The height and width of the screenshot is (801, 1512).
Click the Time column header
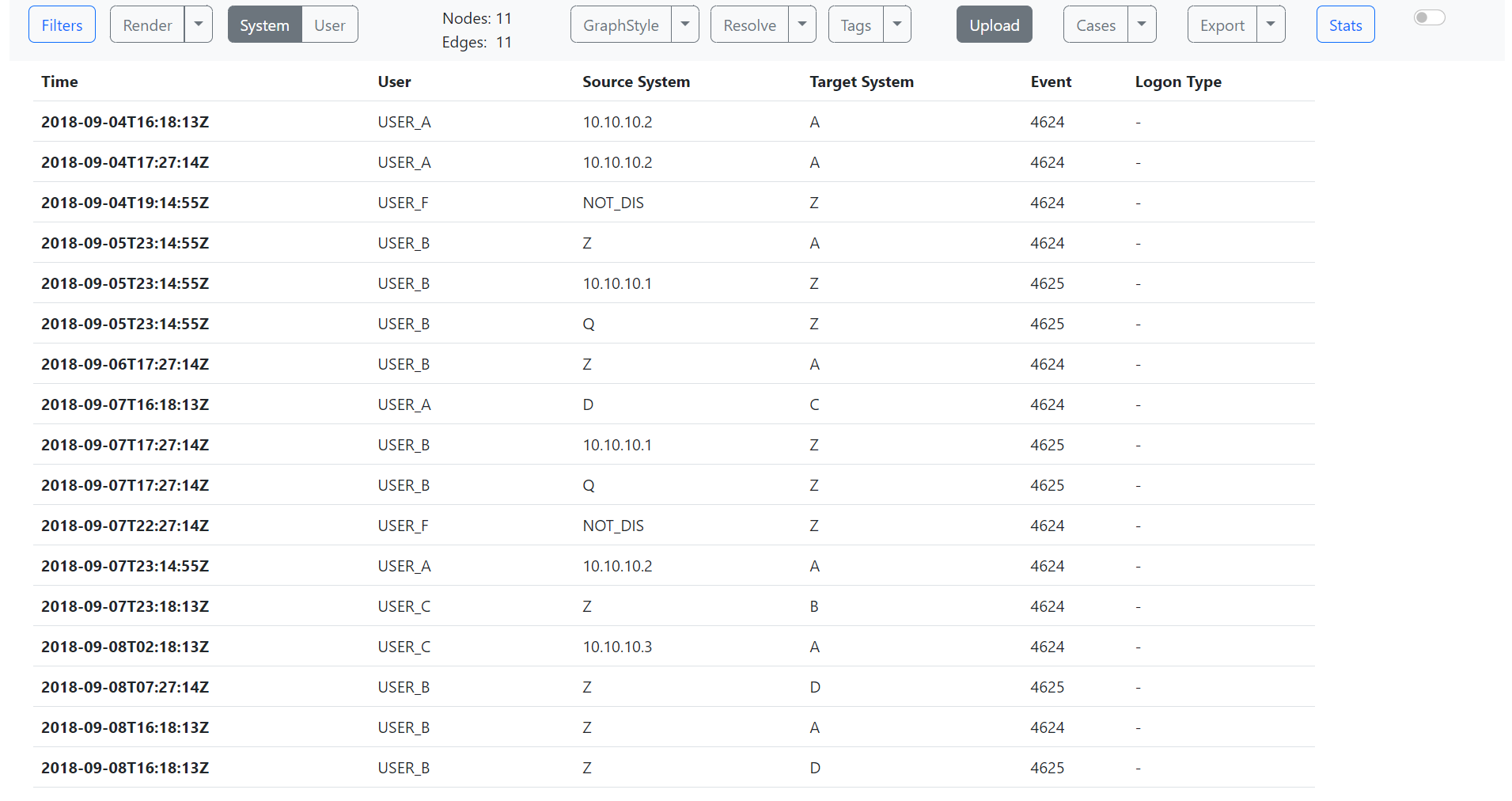(59, 82)
